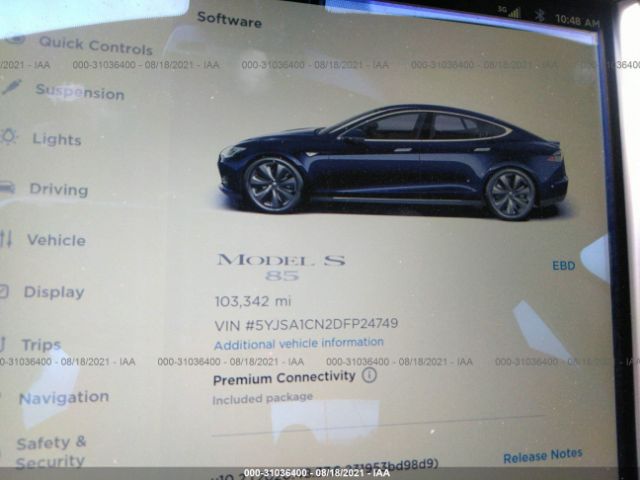Open the Display settings

pos(54,292)
